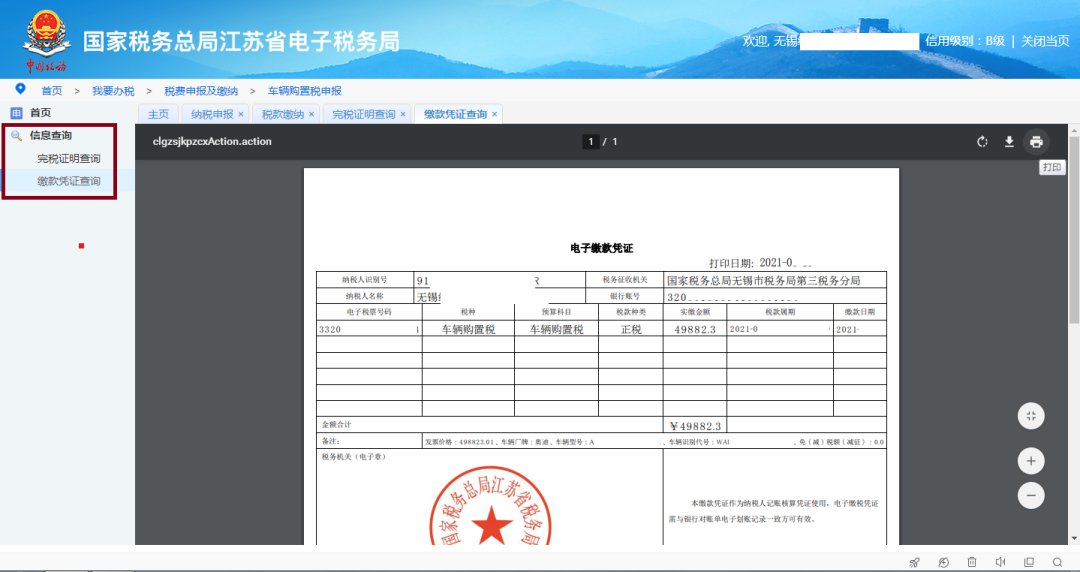1080x572 pixels.
Task: Close the 缴款凭证查询 tab
Action: (494, 115)
